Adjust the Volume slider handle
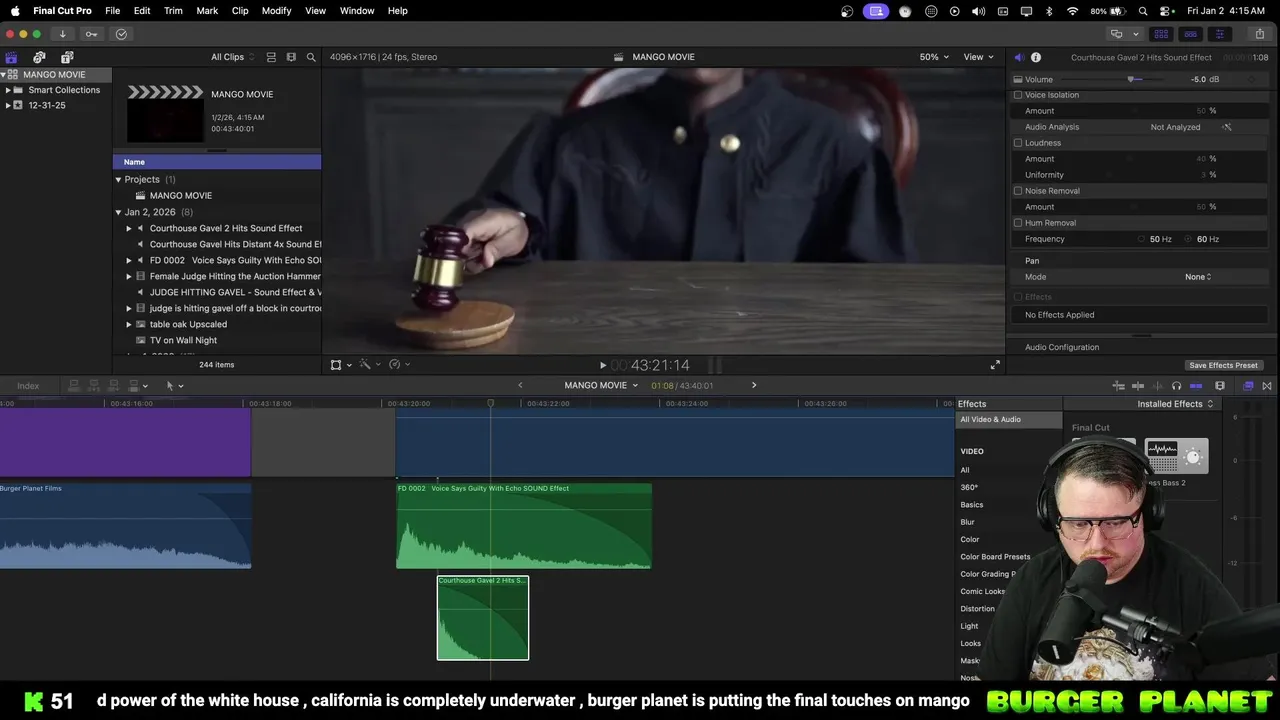This screenshot has width=1280, height=720. click(x=1131, y=79)
